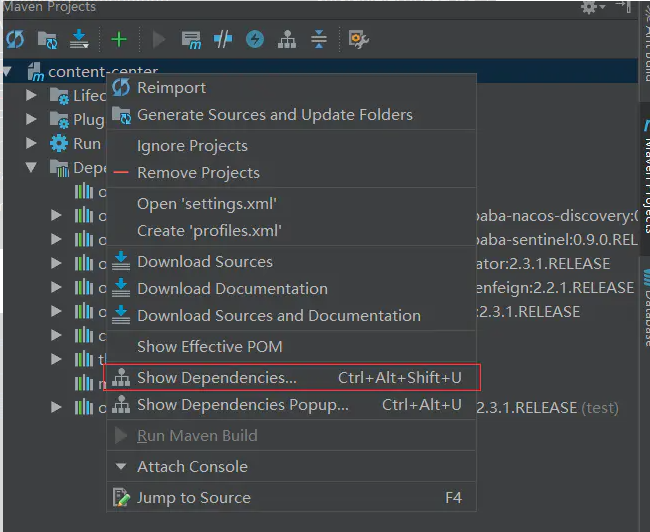Choose Show Dependencies Popup... menu item
The image size is (650, 532).
coord(291,404)
